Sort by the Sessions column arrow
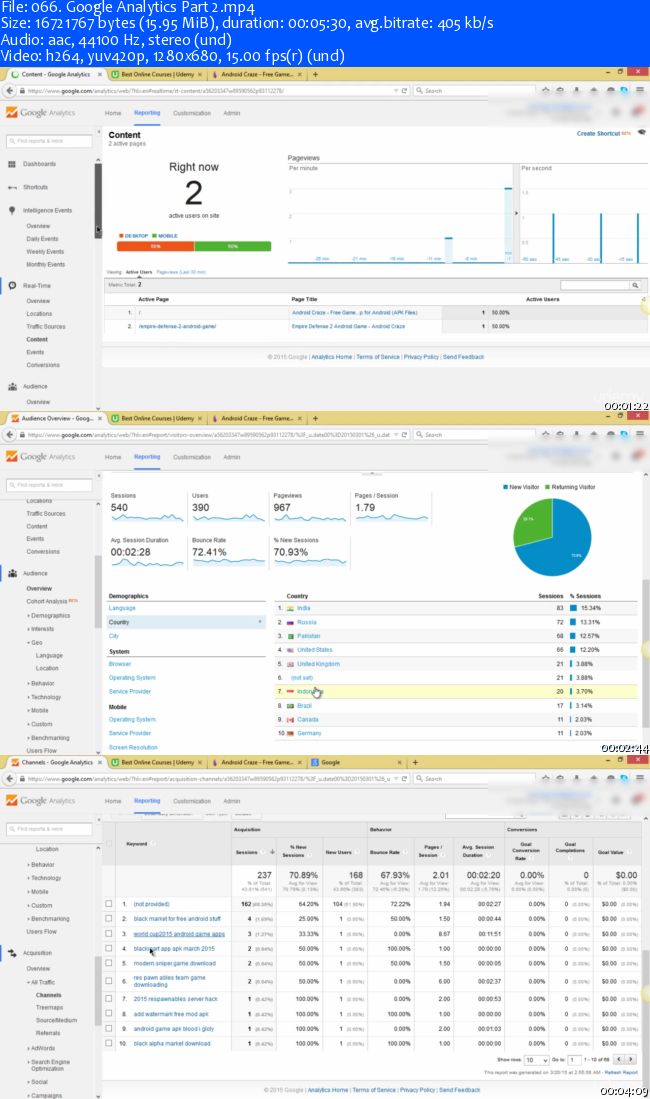Image resolution: width=650 pixels, height=1099 pixels. 272,852
